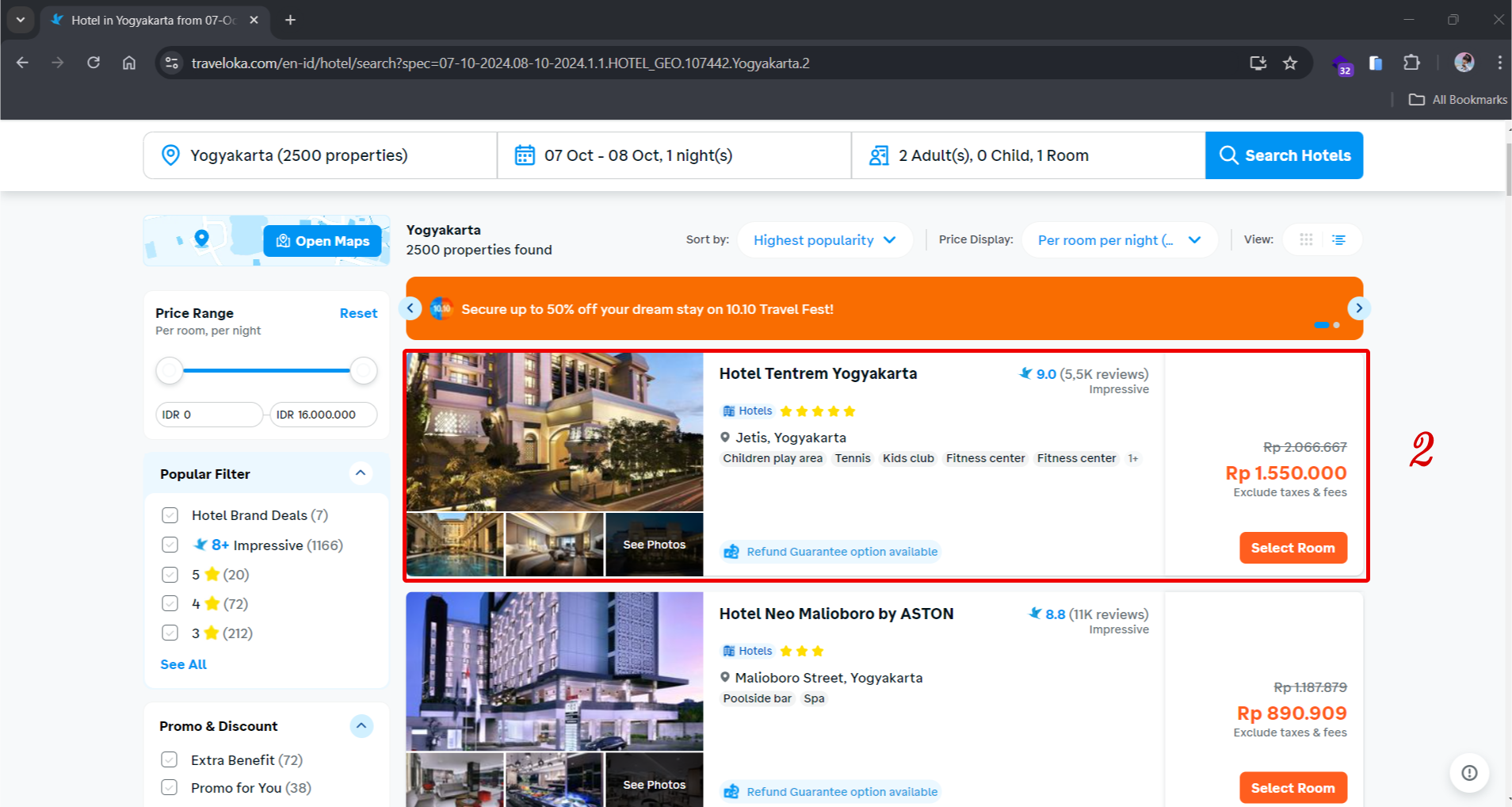Collapse the Promo & Discount section
Viewport: 1512px width, 807px height.
coord(361,725)
